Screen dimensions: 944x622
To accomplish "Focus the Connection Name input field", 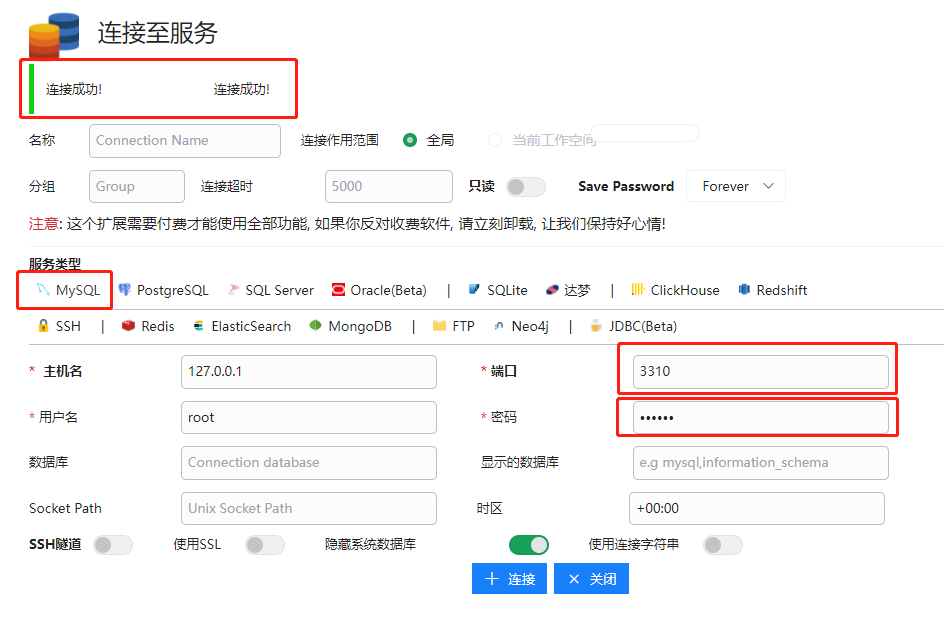I will 185,141.
